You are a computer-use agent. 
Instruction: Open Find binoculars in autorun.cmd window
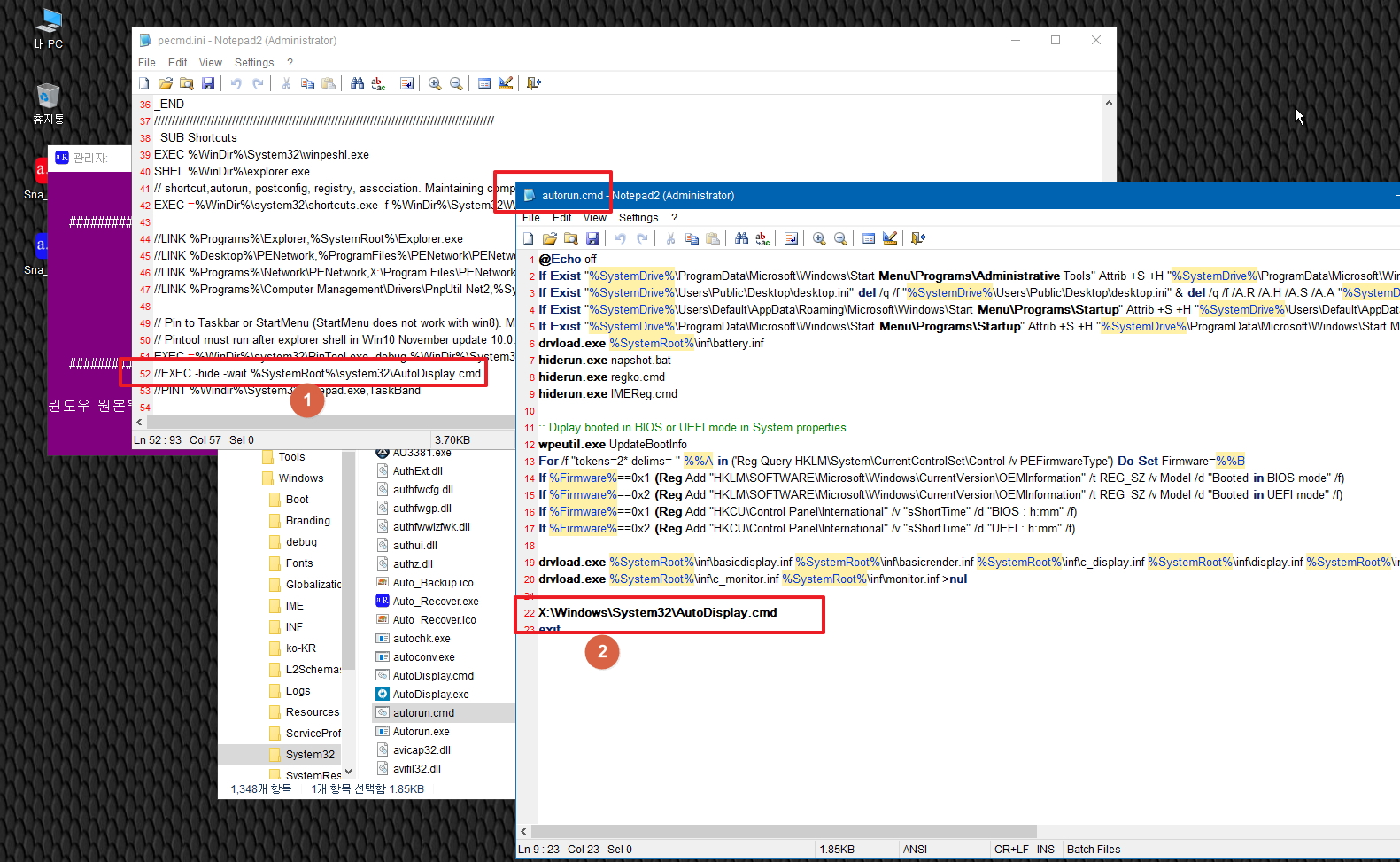pyautogui.click(x=741, y=238)
